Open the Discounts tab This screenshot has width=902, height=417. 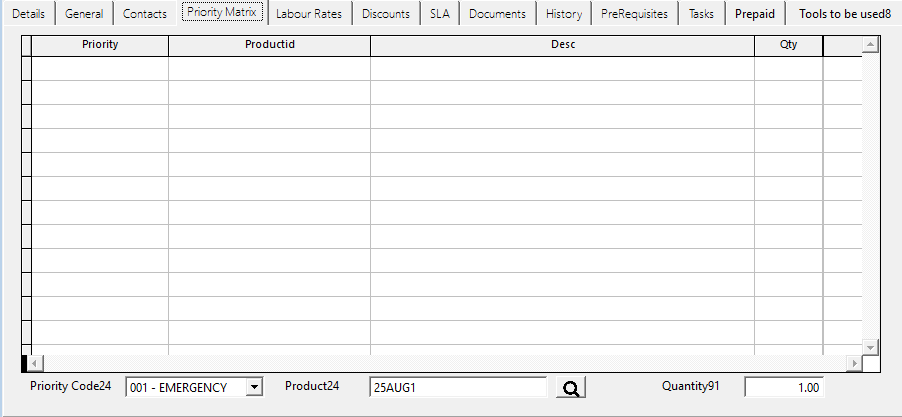pyautogui.click(x=386, y=14)
